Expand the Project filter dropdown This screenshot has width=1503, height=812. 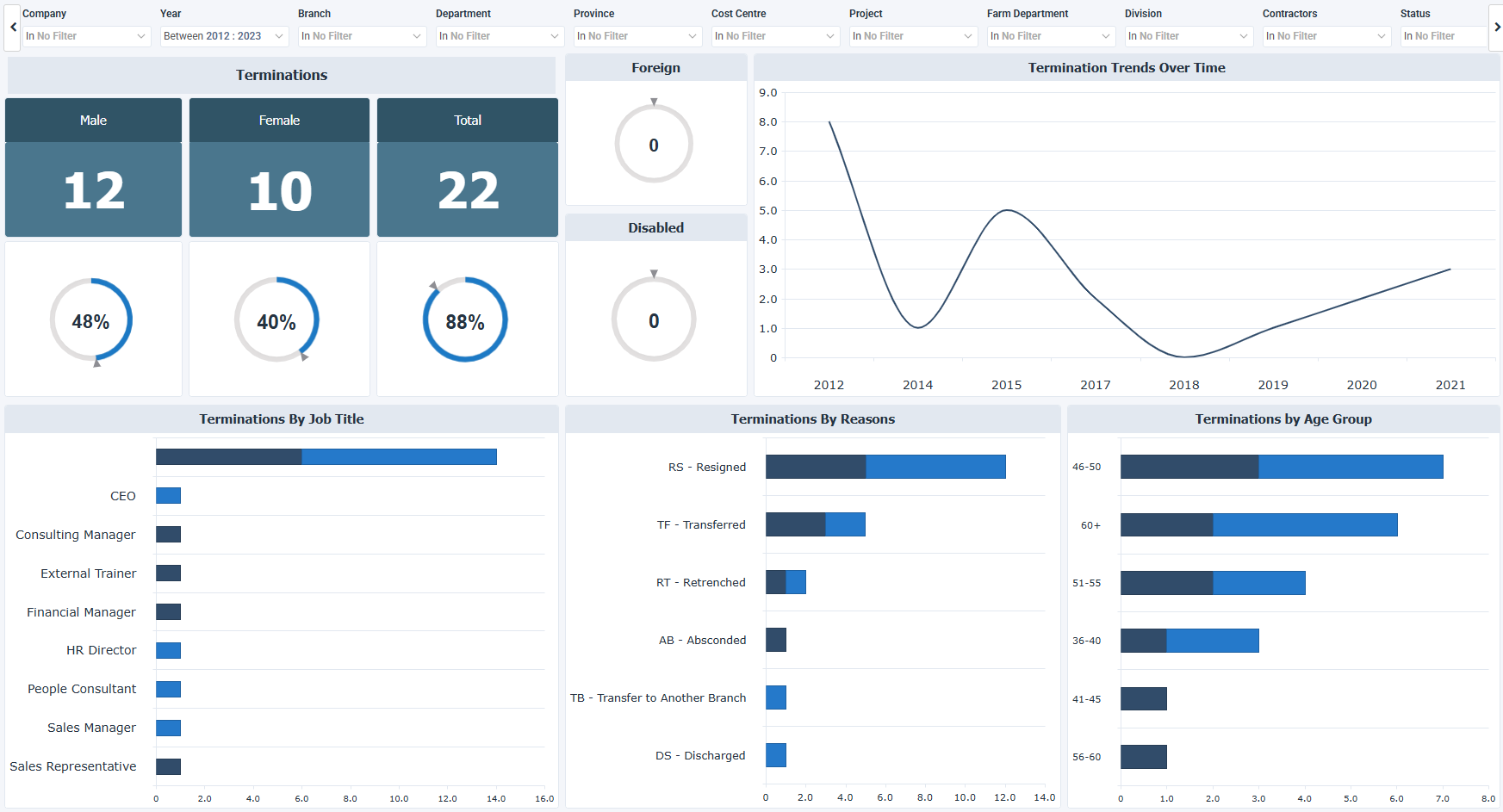(913, 36)
